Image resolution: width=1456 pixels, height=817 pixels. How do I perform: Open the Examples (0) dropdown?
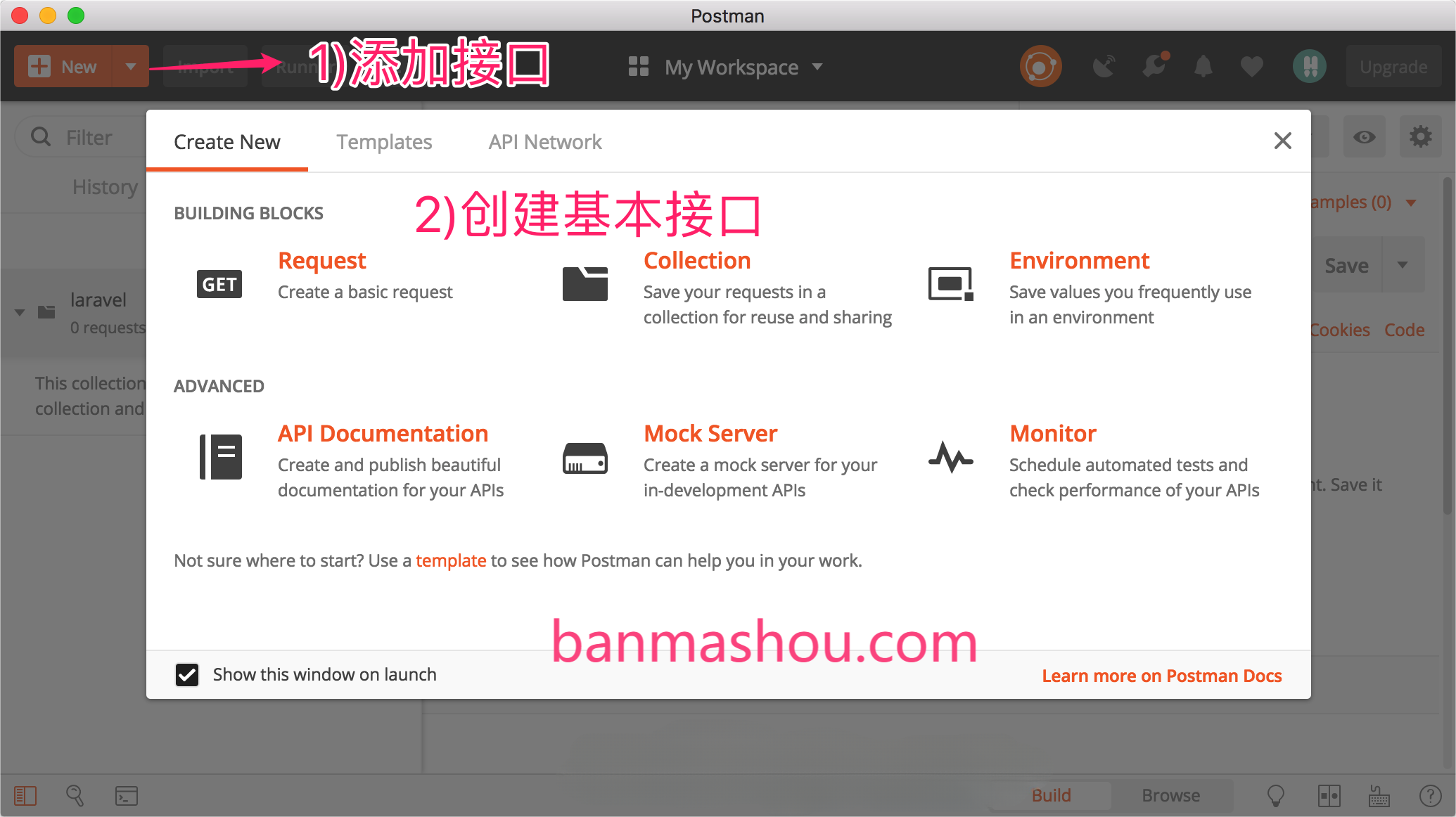pos(1364,202)
